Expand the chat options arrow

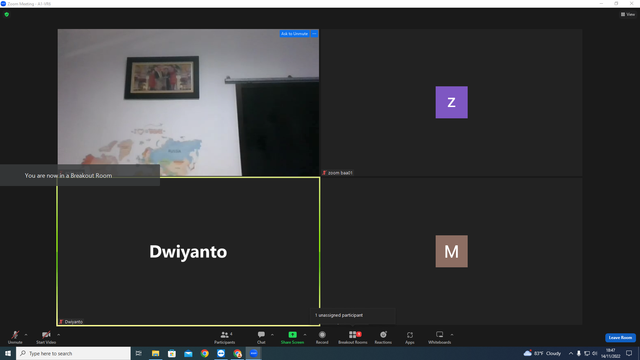pos(272,335)
